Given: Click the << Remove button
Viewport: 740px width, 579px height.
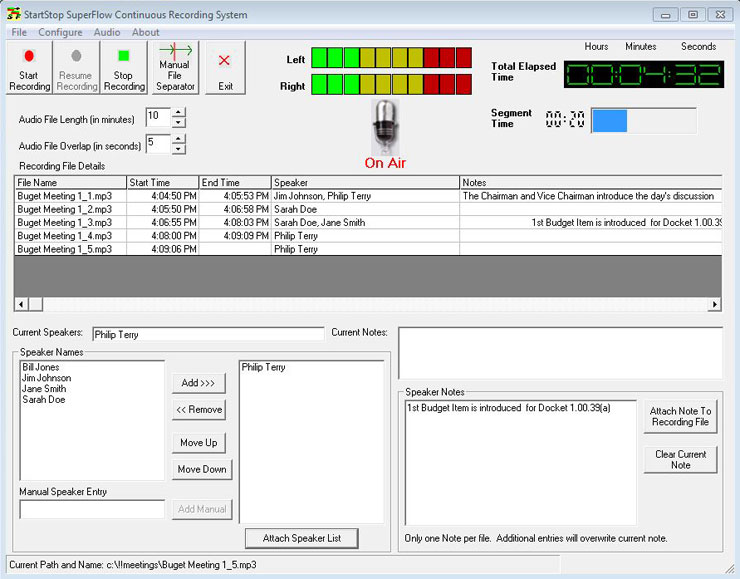Looking at the screenshot, I should coord(199,410).
